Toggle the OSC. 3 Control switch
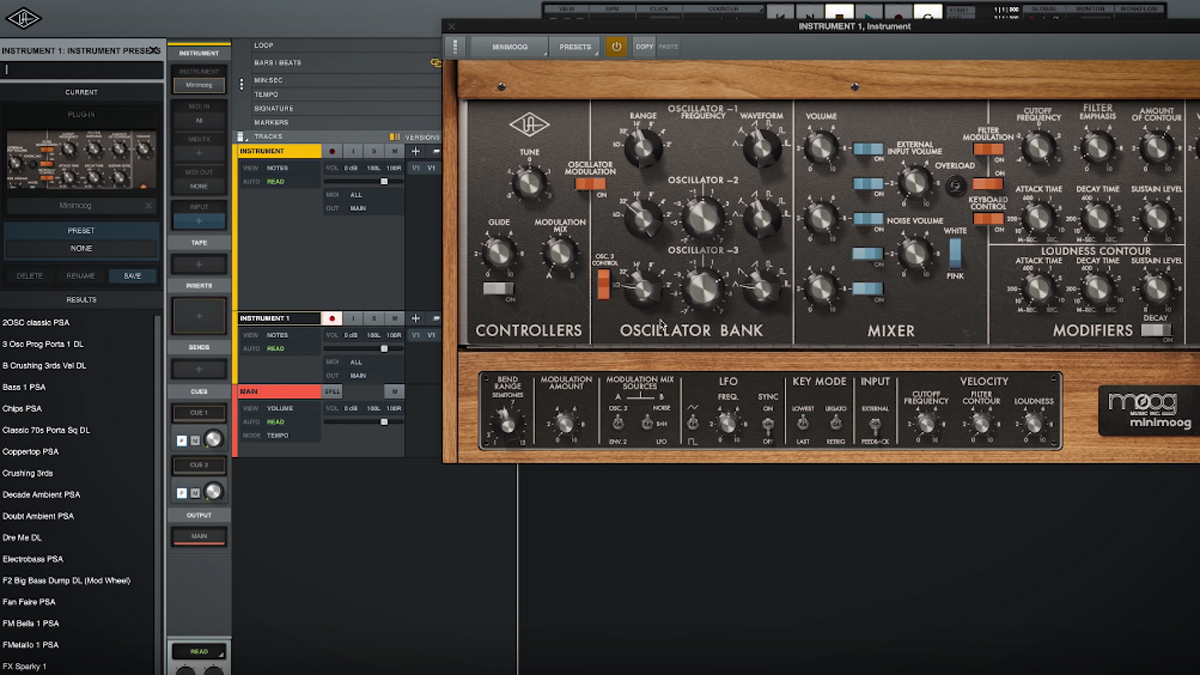 pos(603,284)
